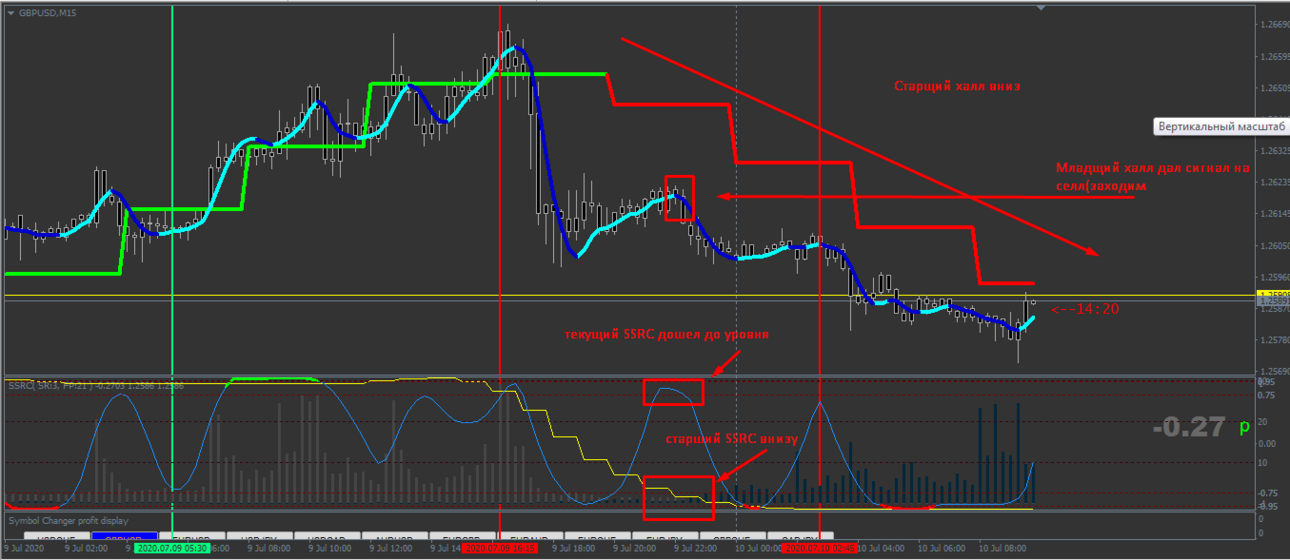This screenshot has width=1290, height=560.
Task: Click the старший SSRC внизу label
Action: pyautogui.click(x=730, y=438)
